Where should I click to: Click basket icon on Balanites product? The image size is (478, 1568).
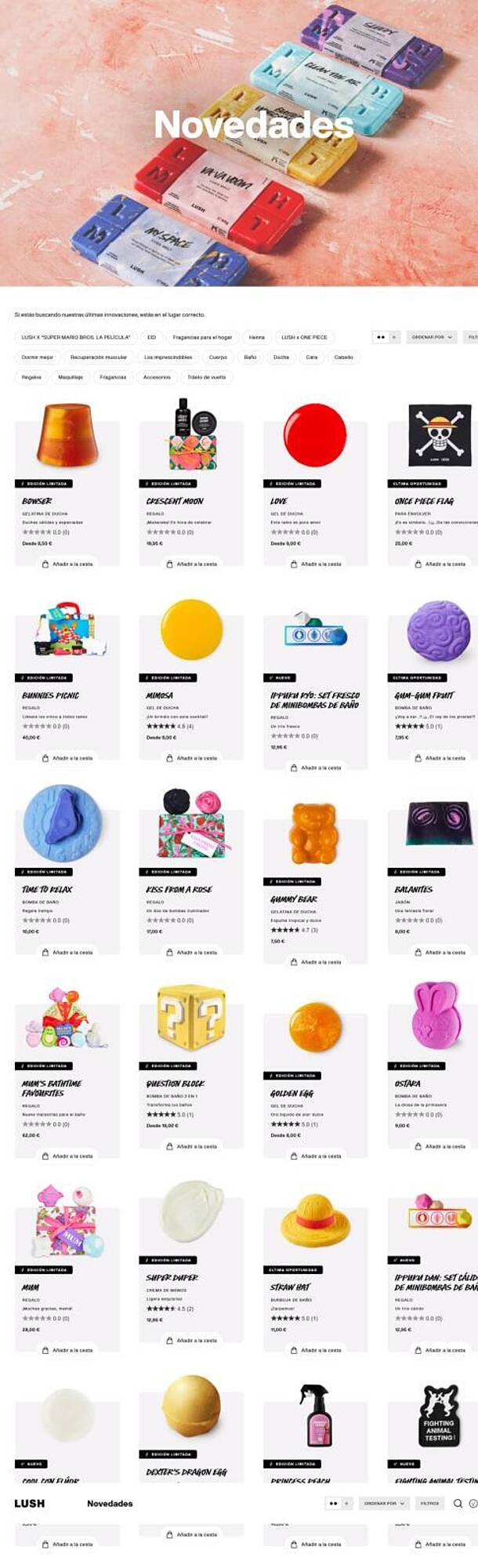point(418,953)
